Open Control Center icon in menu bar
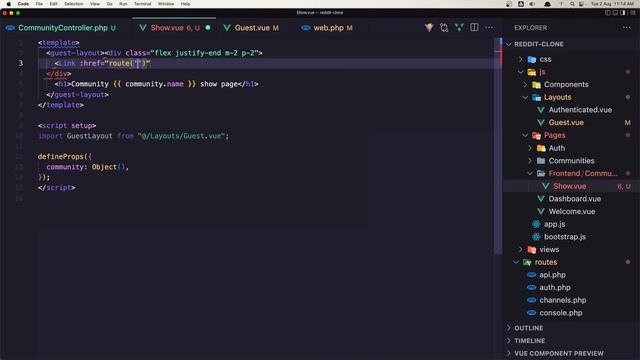Image resolution: width=640 pixels, height=360 pixels. point(581,4)
